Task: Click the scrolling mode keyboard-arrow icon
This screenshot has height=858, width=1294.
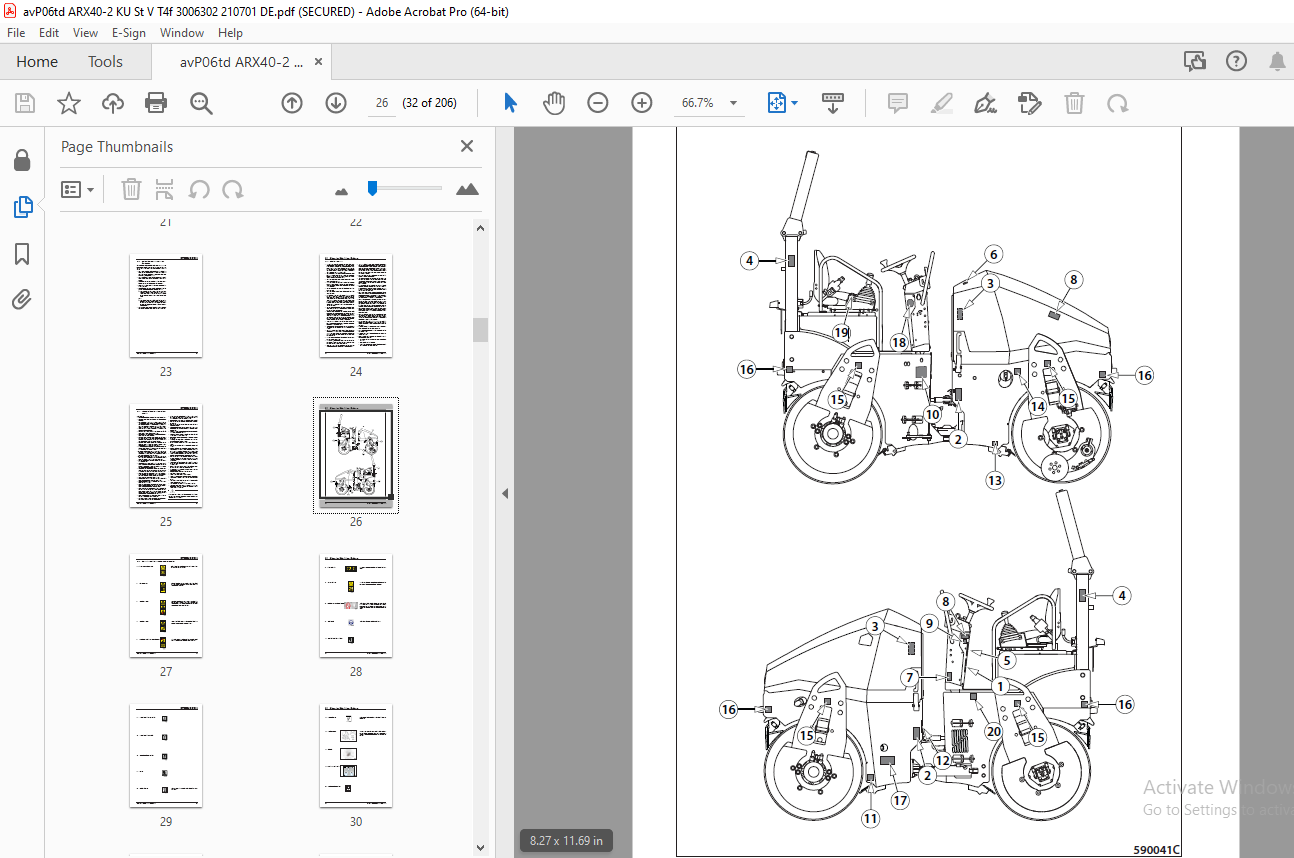Action: [833, 103]
